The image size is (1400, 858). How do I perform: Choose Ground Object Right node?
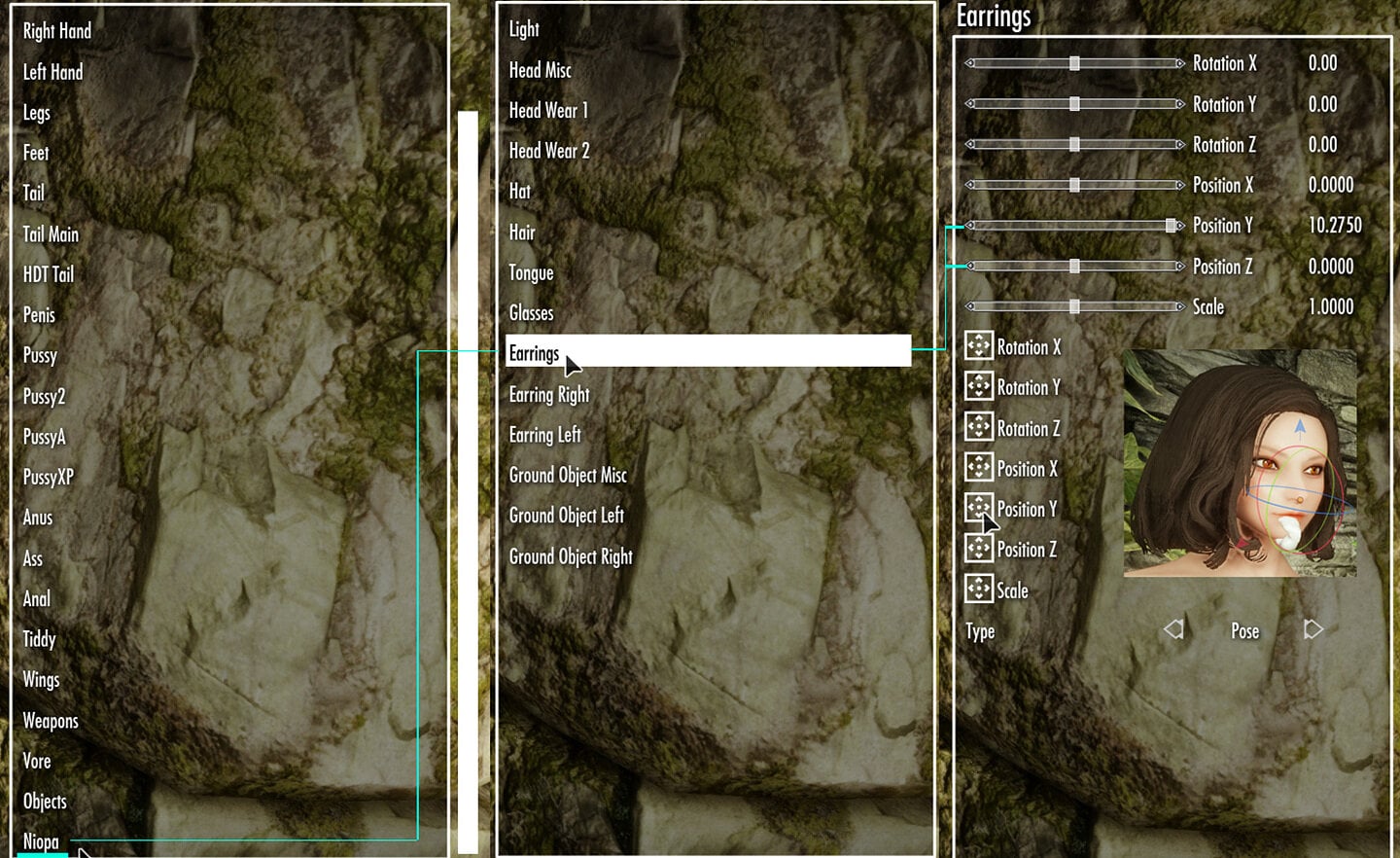point(571,556)
